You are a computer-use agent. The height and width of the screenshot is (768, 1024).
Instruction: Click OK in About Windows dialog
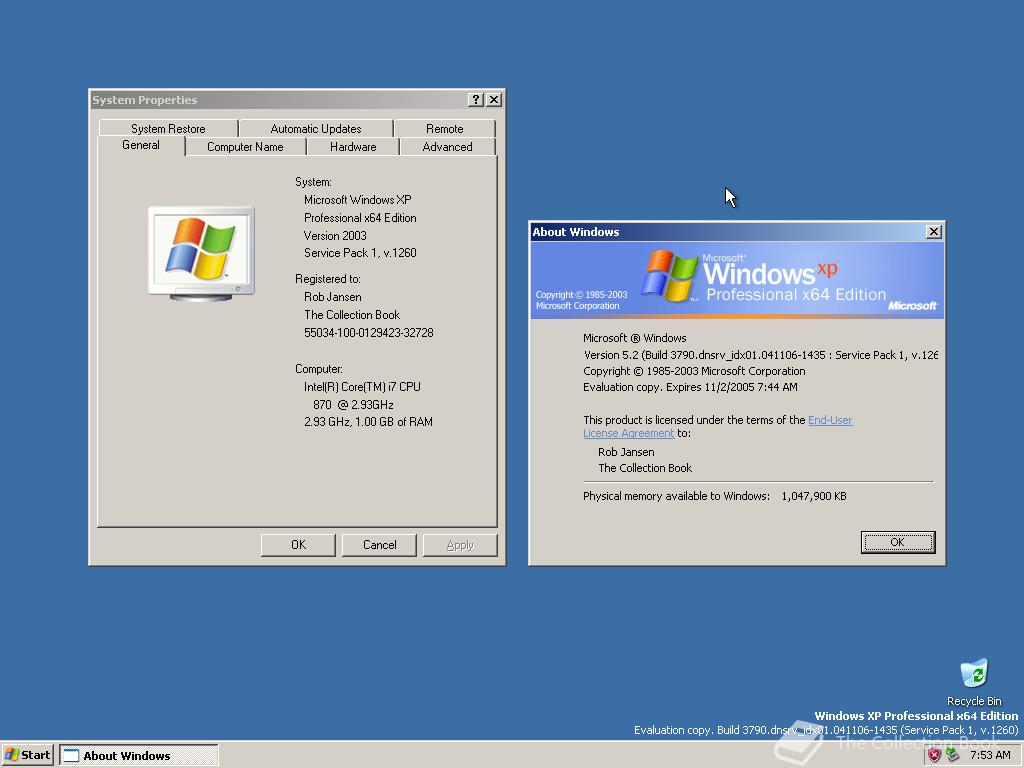coord(897,542)
